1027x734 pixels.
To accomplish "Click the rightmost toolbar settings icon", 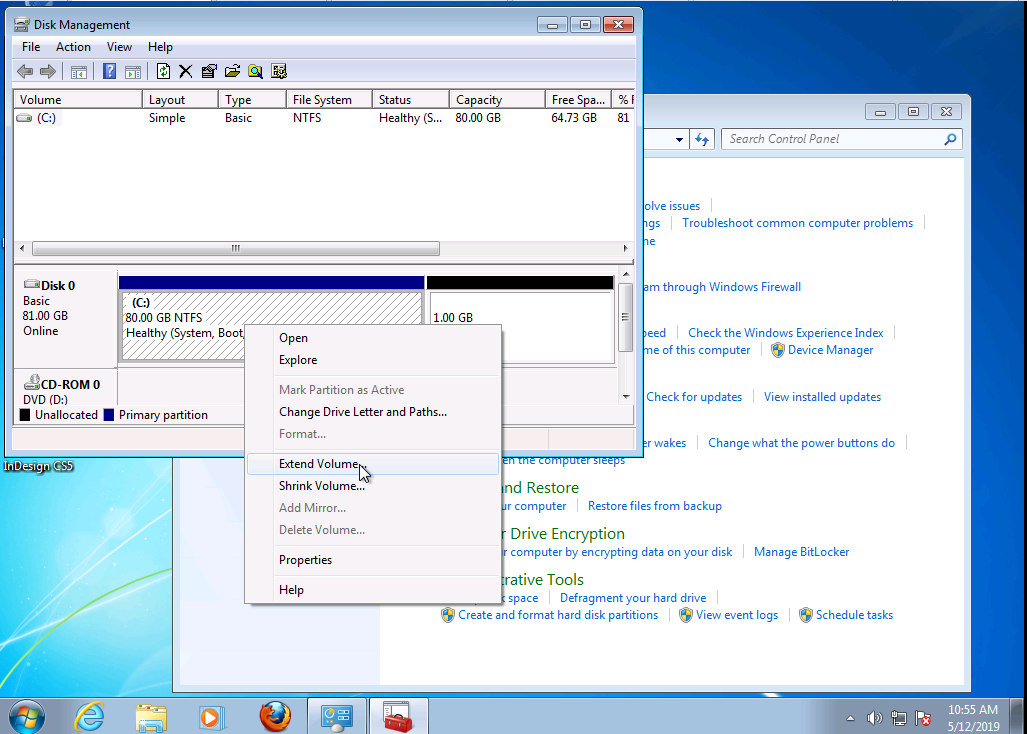I will [279, 71].
